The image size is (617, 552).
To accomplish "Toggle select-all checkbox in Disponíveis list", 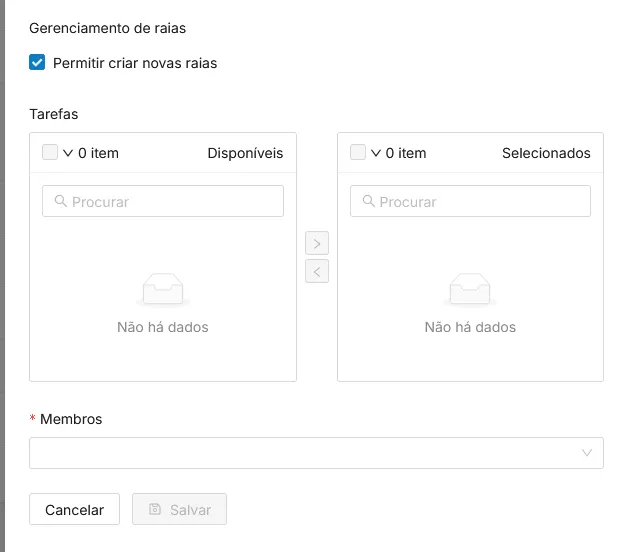I will click(x=50, y=152).
